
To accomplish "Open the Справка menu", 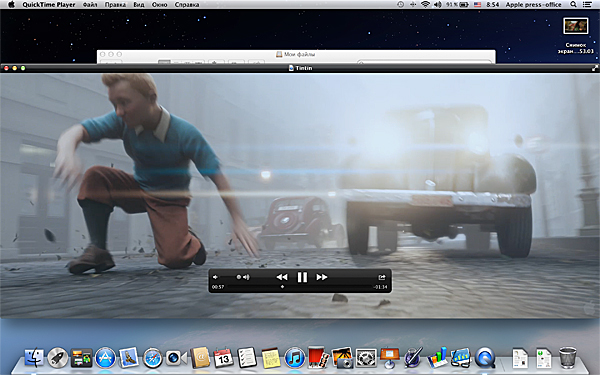I will click(x=187, y=5).
